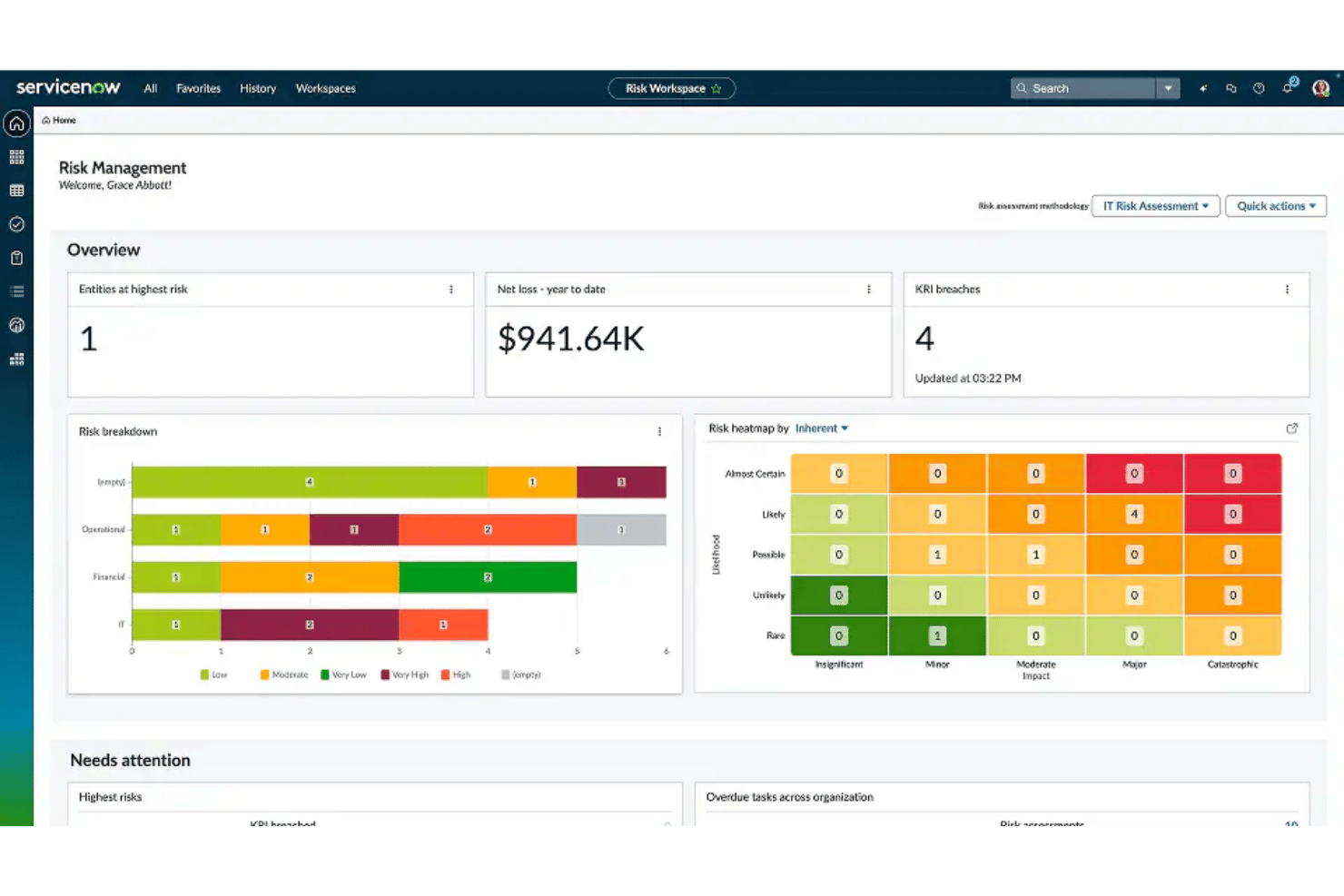Open the Favorites menu
Screen dimensions: 1344x896
pyautogui.click(x=199, y=89)
